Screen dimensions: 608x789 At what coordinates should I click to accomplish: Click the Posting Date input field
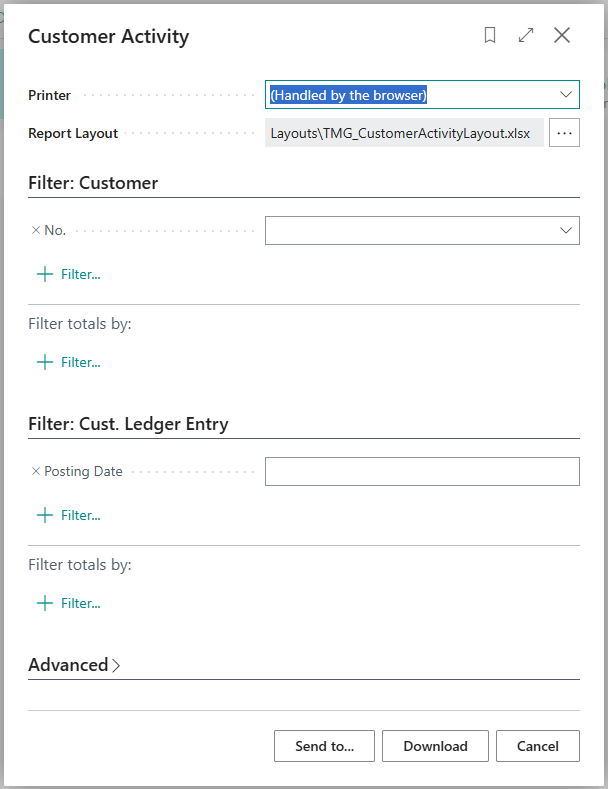click(x=421, y=471)
